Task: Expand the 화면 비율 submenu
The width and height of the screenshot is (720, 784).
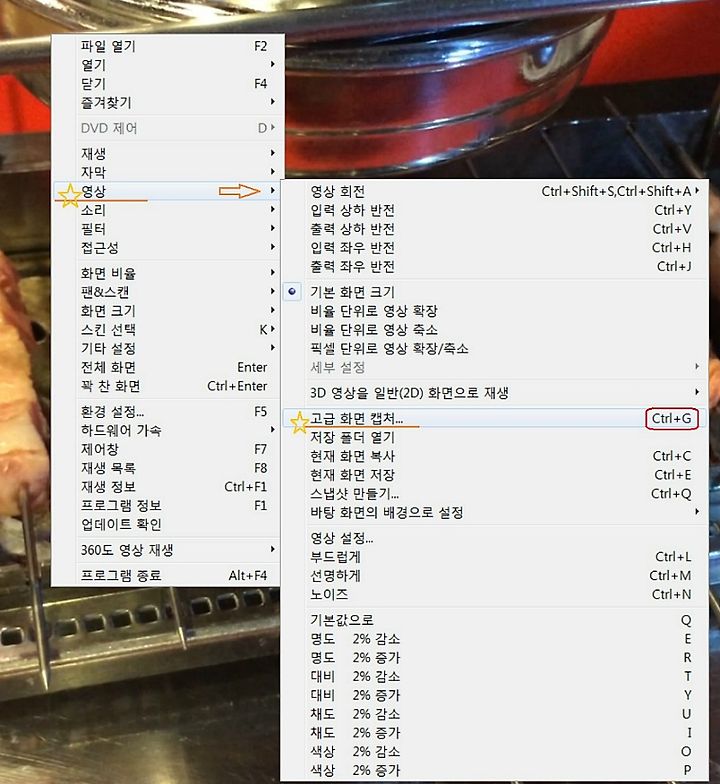Action: click(168, 273)
